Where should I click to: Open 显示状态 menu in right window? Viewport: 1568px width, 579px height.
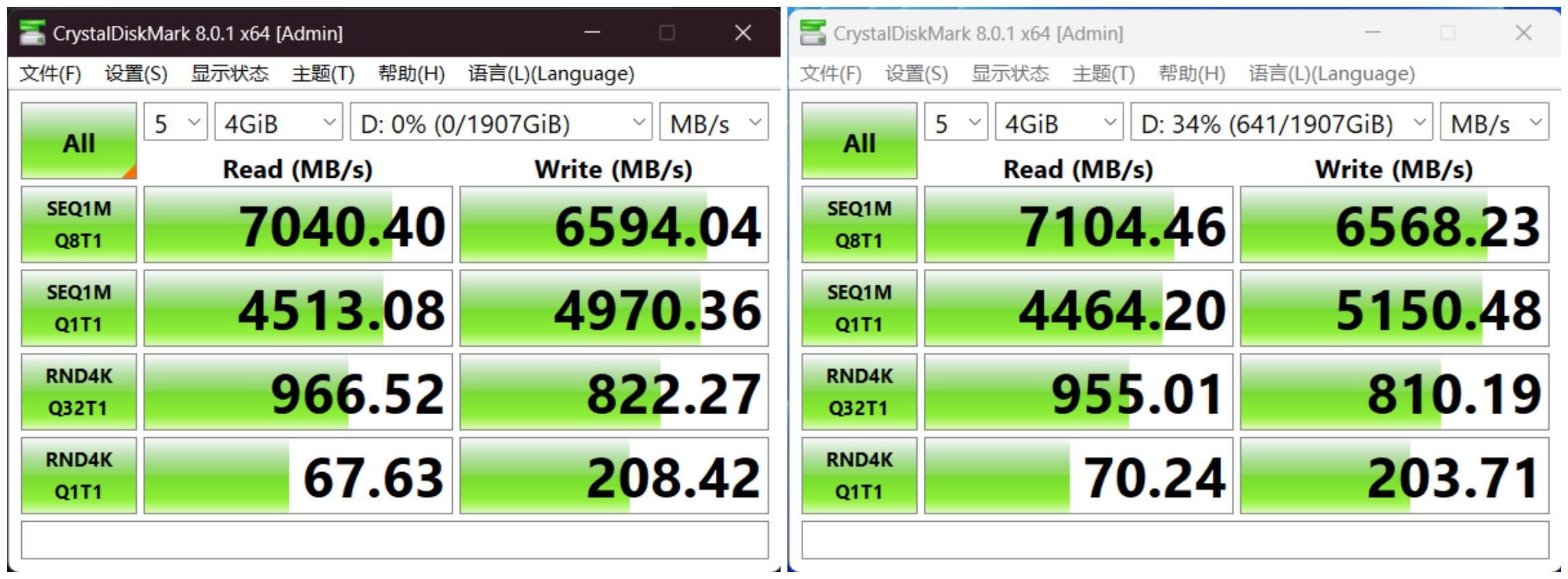tap(1010, 74)
